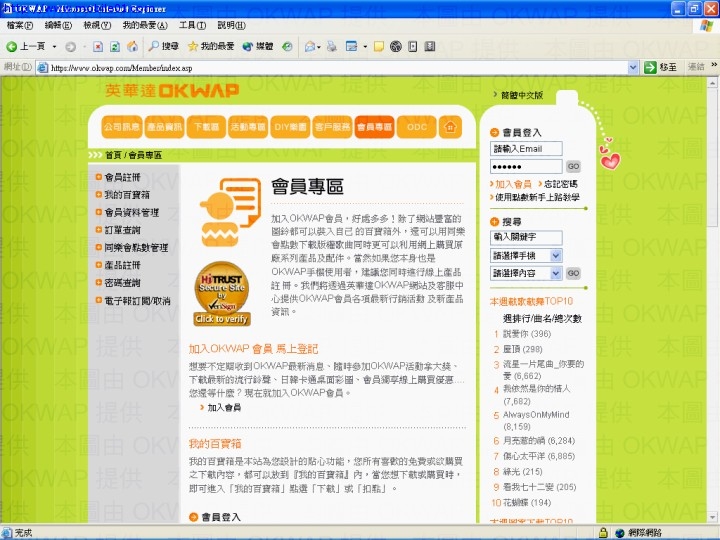
Task: Click the HiTrust Secure Site verify seal
Action: [222, 294]
